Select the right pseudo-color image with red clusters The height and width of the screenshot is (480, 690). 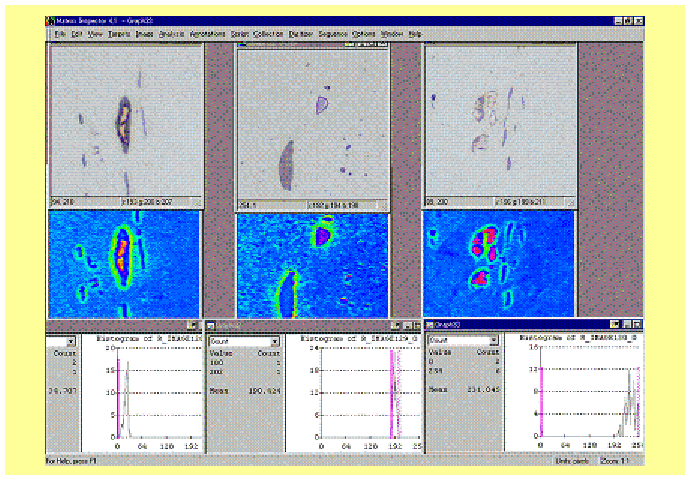[x=499, y=263]
